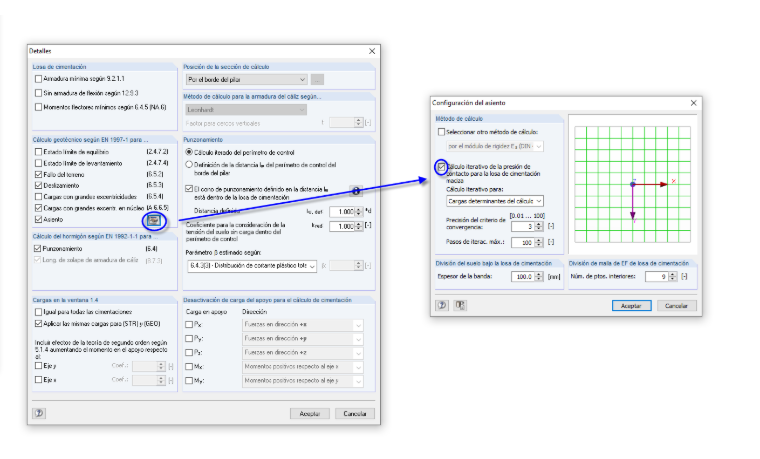Click Cancelar in the Detalles dialog

click(x=355, y=413)
